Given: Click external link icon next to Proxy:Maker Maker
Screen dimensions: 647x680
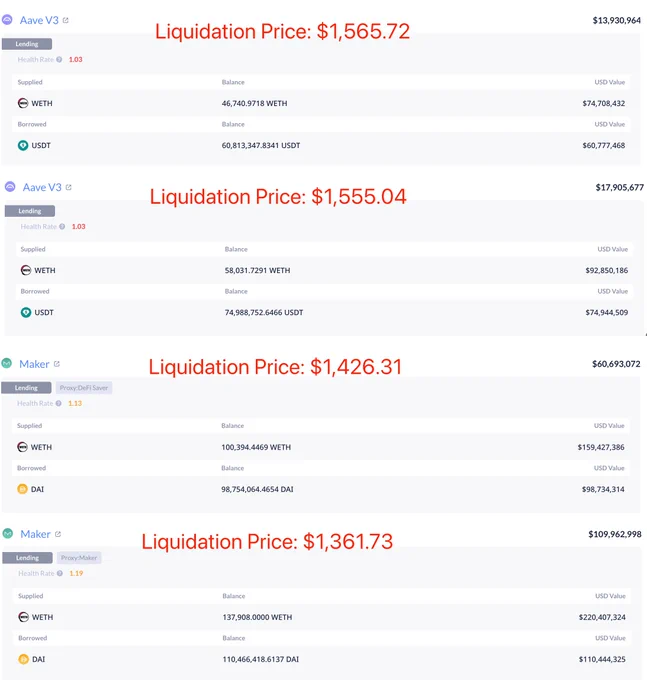Looking at the screenshot, I should pyautogui.click(x=58, y=534).
